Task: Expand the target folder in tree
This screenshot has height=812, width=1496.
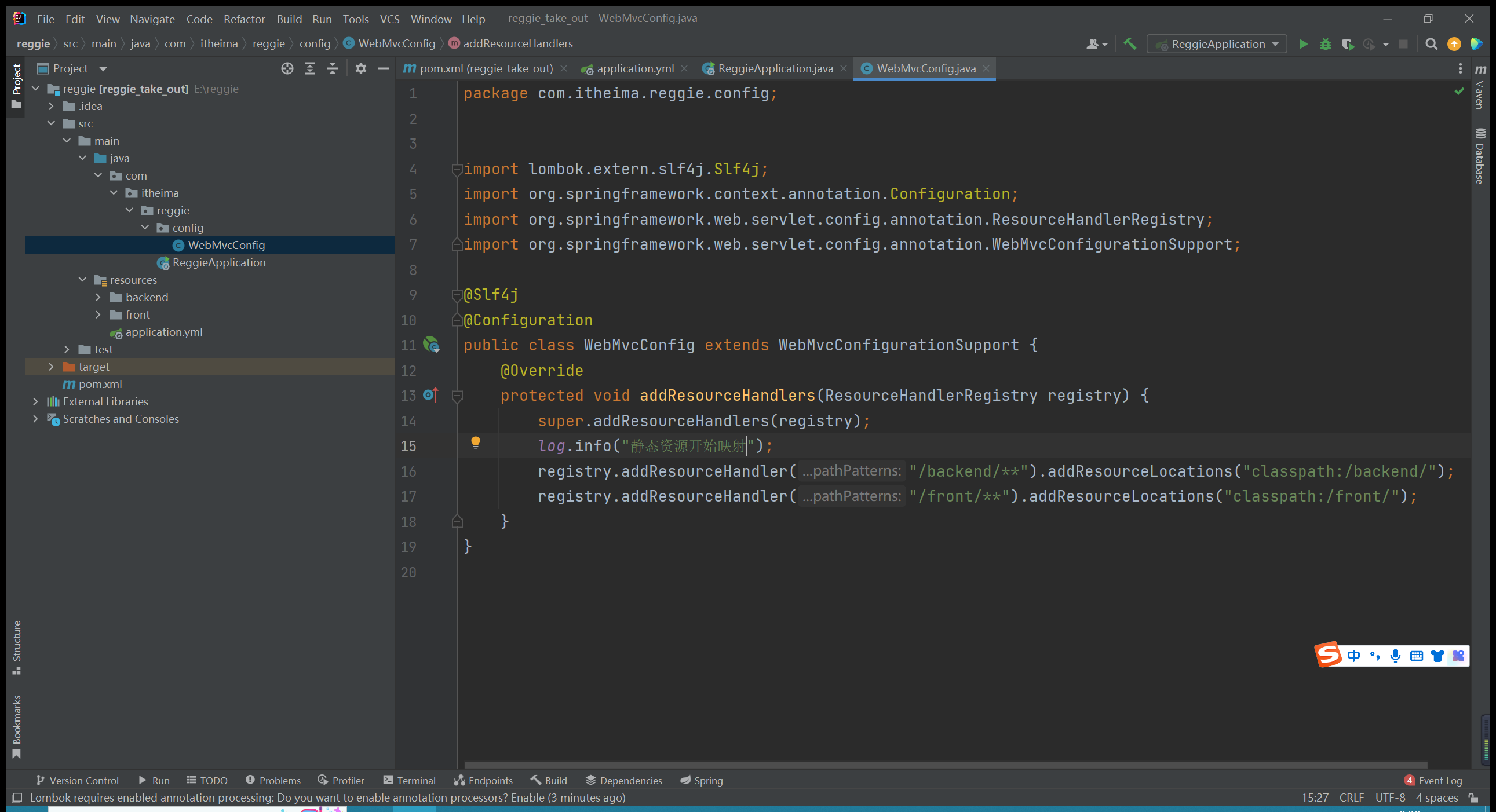Action: pos(51,367)
